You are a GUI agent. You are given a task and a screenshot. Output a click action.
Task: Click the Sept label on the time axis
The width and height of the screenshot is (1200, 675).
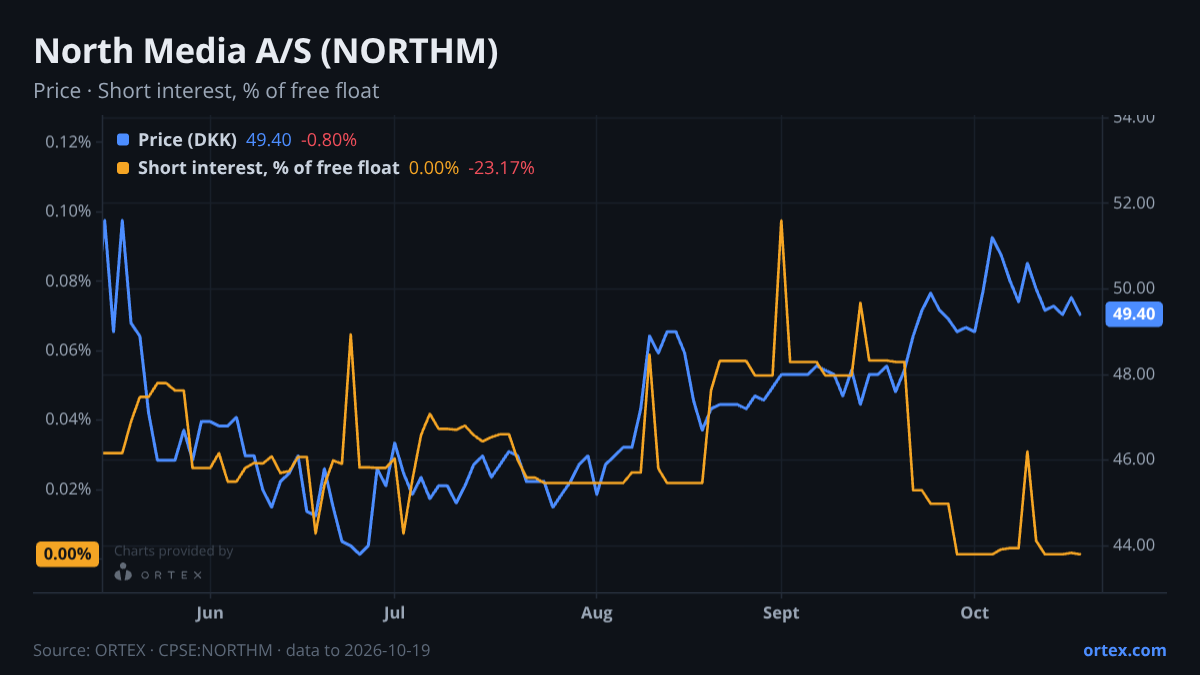point(781,612)
